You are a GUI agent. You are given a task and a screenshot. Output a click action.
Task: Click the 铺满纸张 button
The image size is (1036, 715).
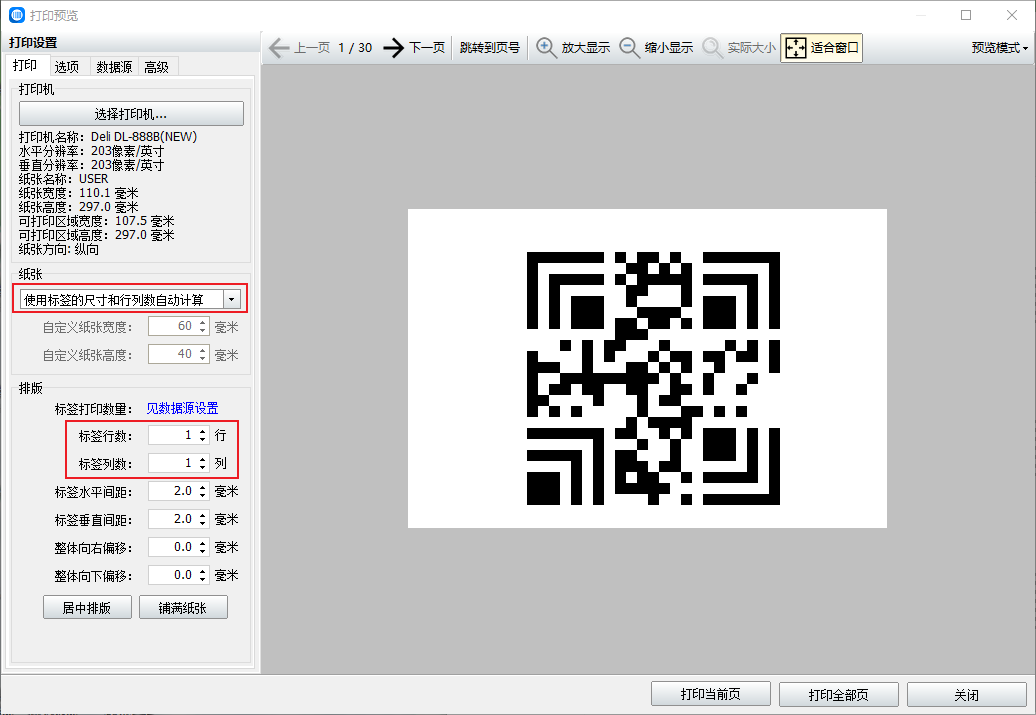[x=183, y=607]
